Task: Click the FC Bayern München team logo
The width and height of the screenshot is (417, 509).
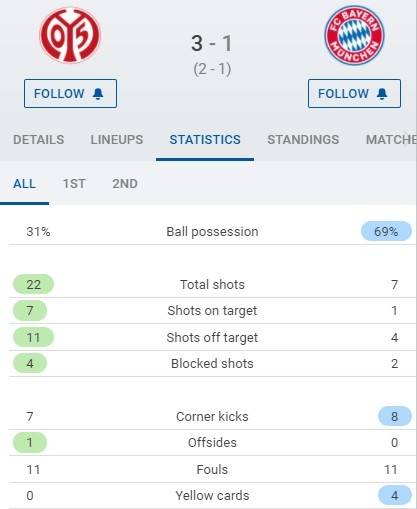Action: click(x=354, y=35)
